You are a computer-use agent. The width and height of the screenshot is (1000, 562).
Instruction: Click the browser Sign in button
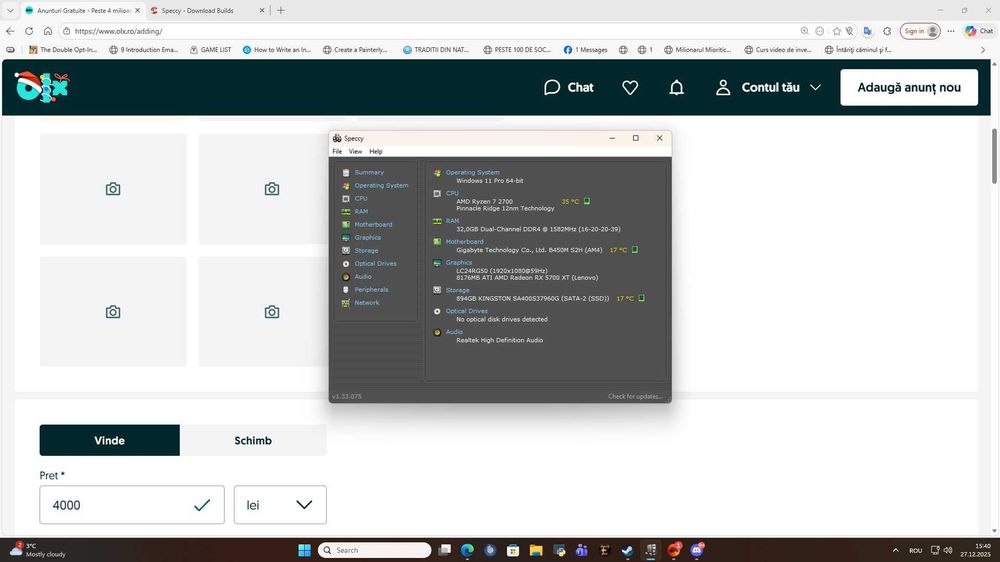click(920, 31)
